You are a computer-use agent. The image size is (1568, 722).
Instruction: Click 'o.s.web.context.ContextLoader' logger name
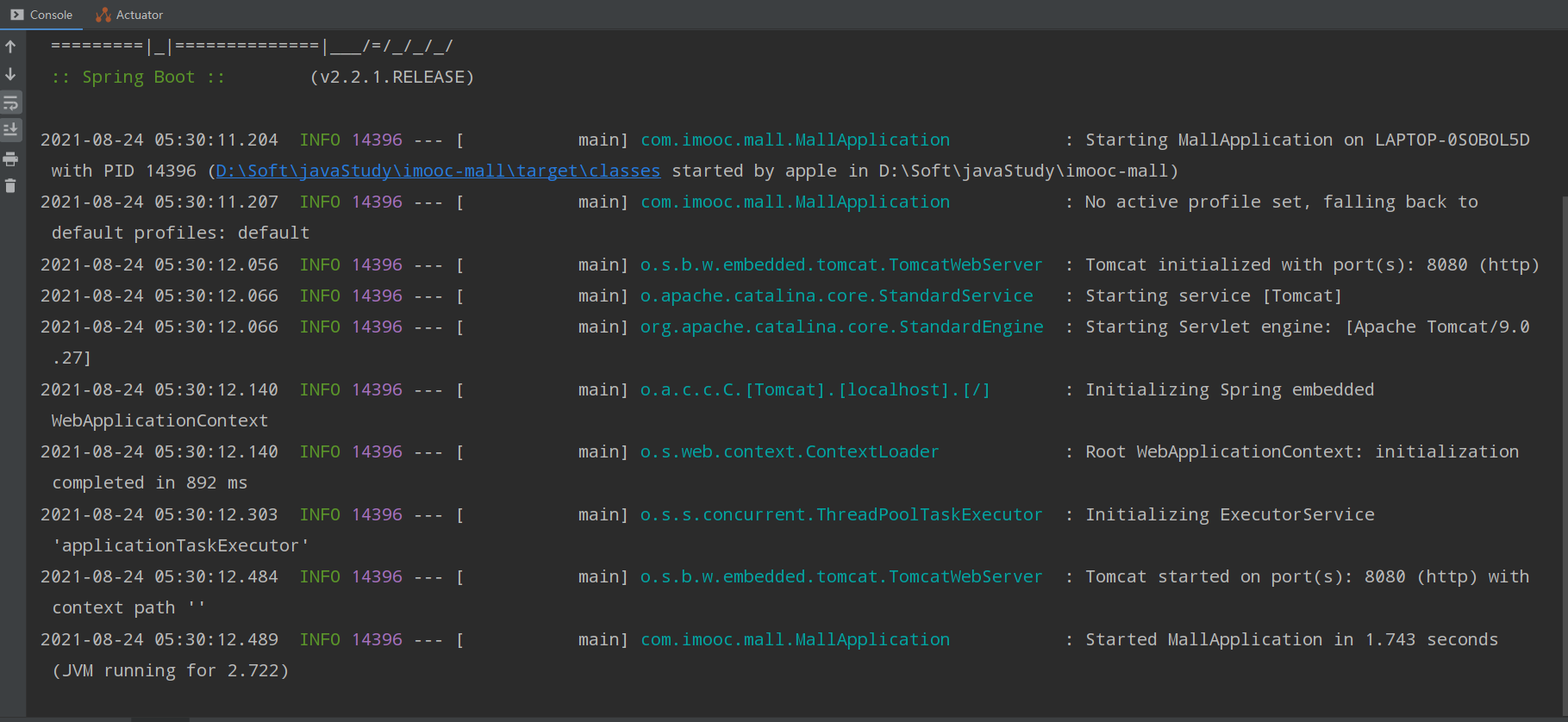pos(789,451)
